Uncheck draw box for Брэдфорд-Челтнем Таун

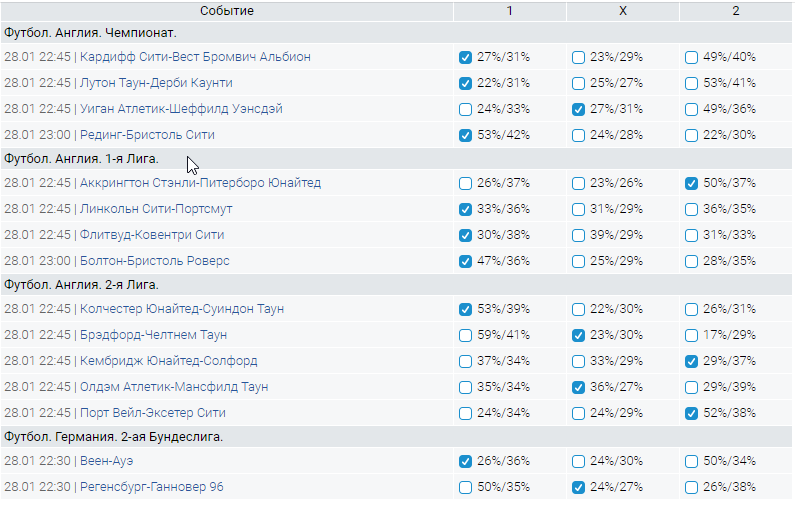(578, 335)
